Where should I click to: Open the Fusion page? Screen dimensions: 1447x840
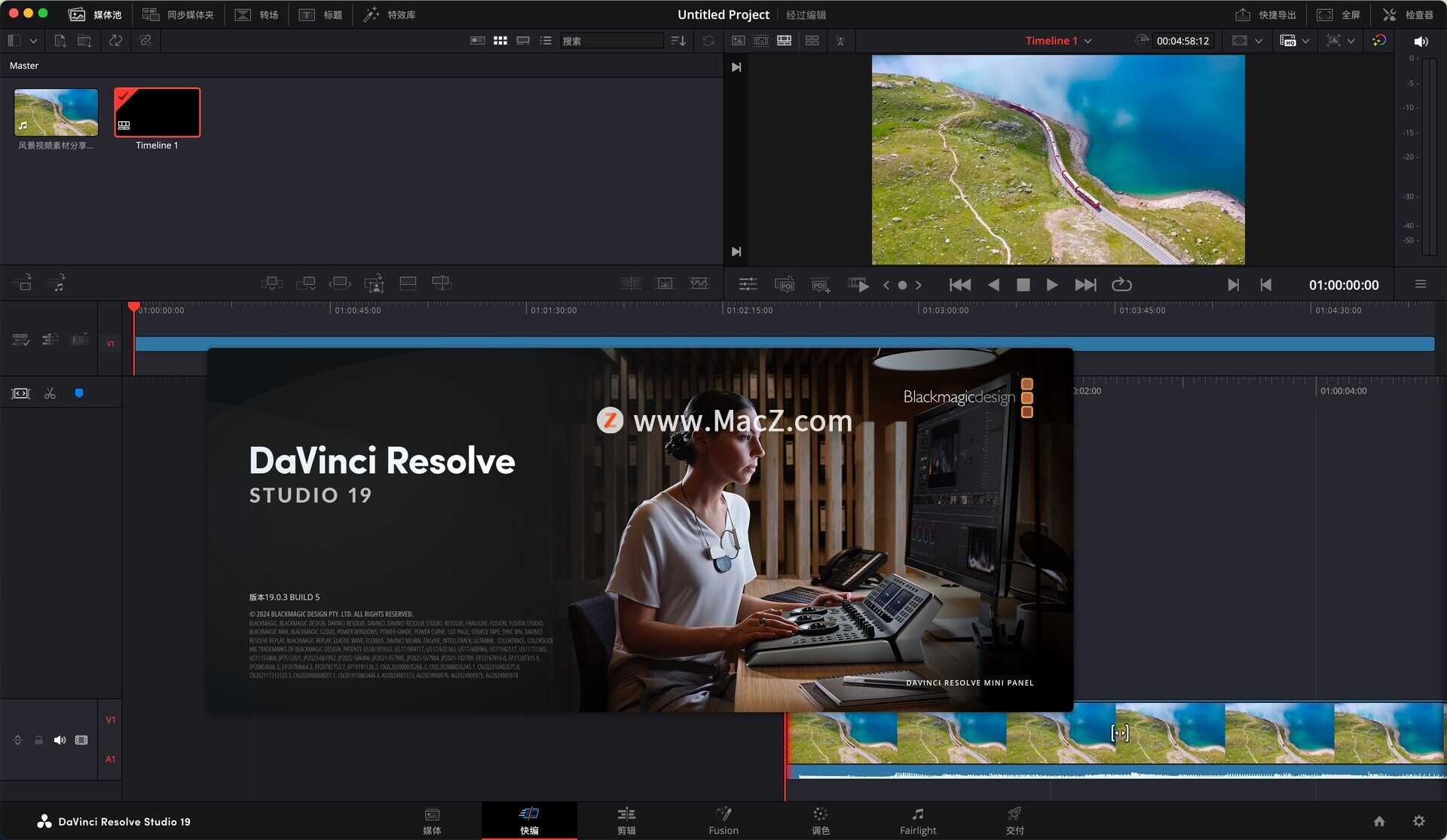click(x=723, y=820)
